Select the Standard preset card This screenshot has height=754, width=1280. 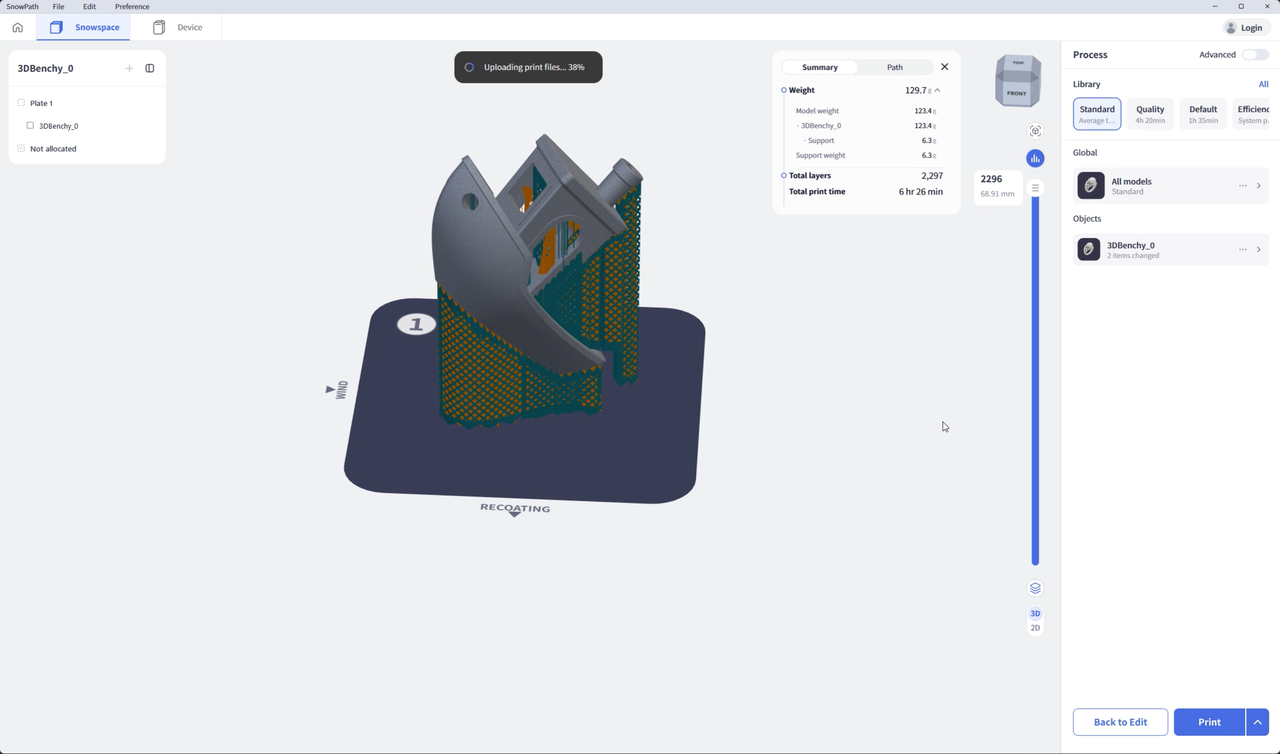coord(1097,114)
